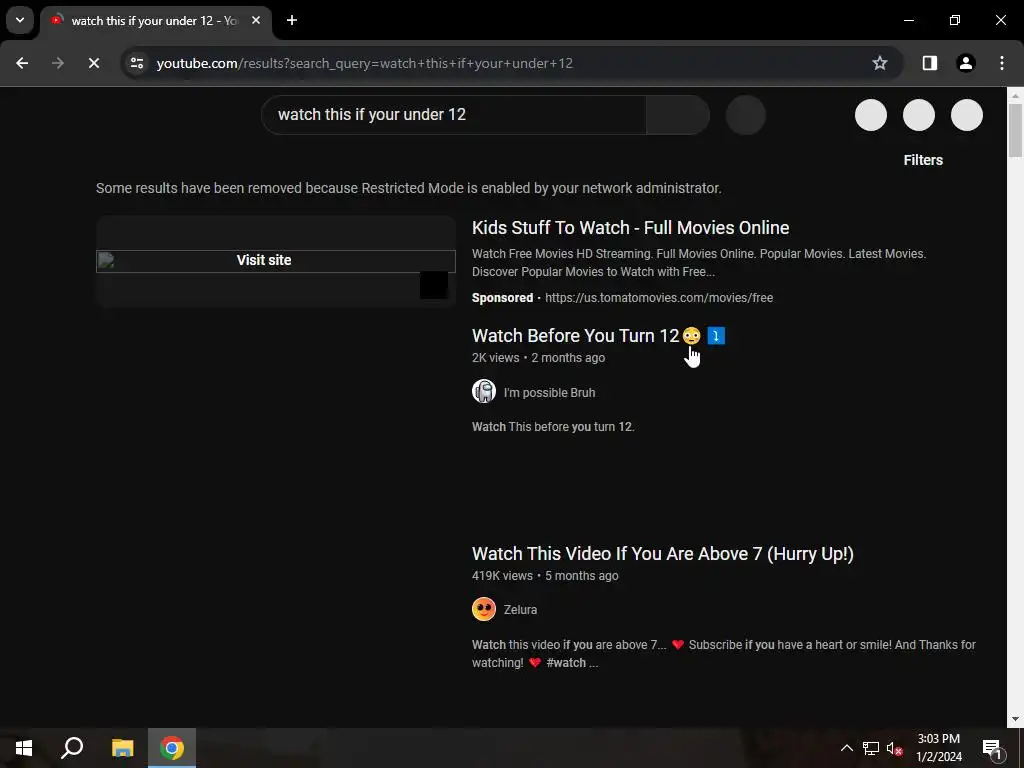Click the scrollbar down arrow
Screen dimensions: 1024x768
click(1015, 720)
